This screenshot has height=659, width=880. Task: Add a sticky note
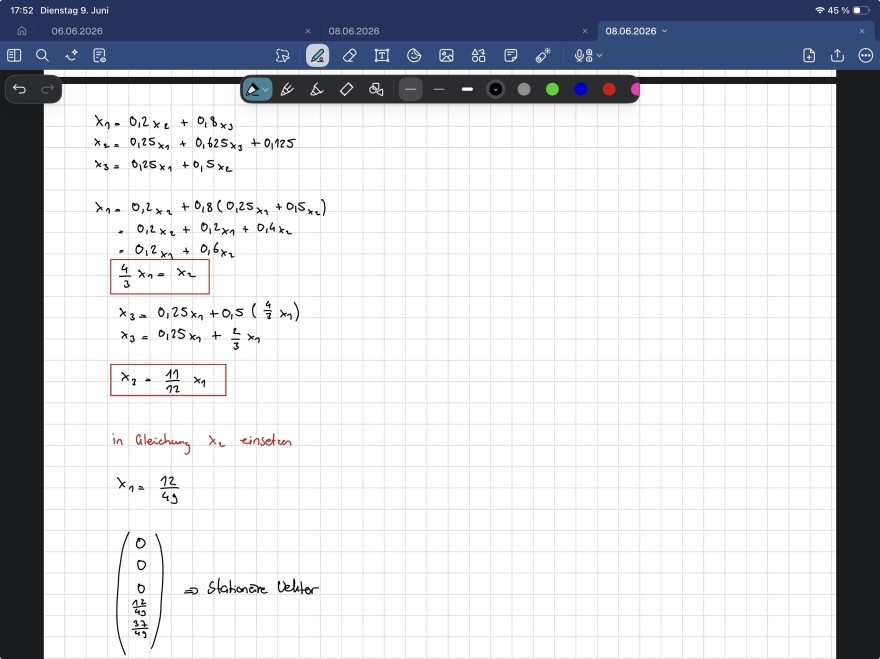pyautogui.click(x=511, y=56)
